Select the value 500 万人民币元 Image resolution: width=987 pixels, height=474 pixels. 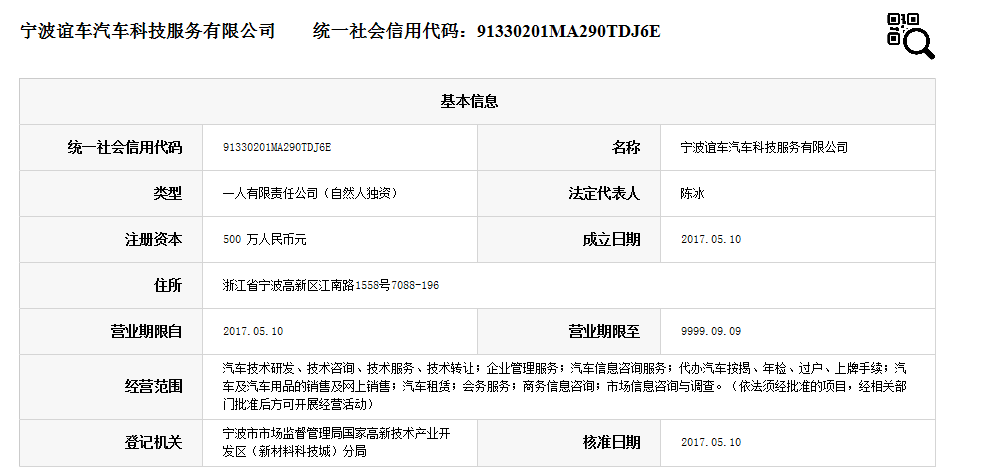(264, 239)
